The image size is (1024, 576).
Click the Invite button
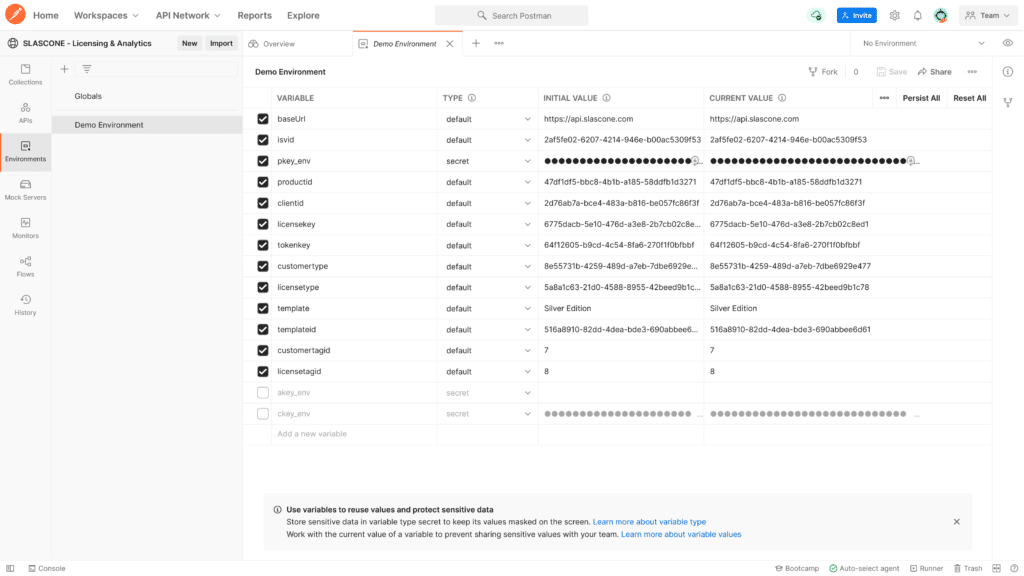pyautogui.click(x=857, y=15)
